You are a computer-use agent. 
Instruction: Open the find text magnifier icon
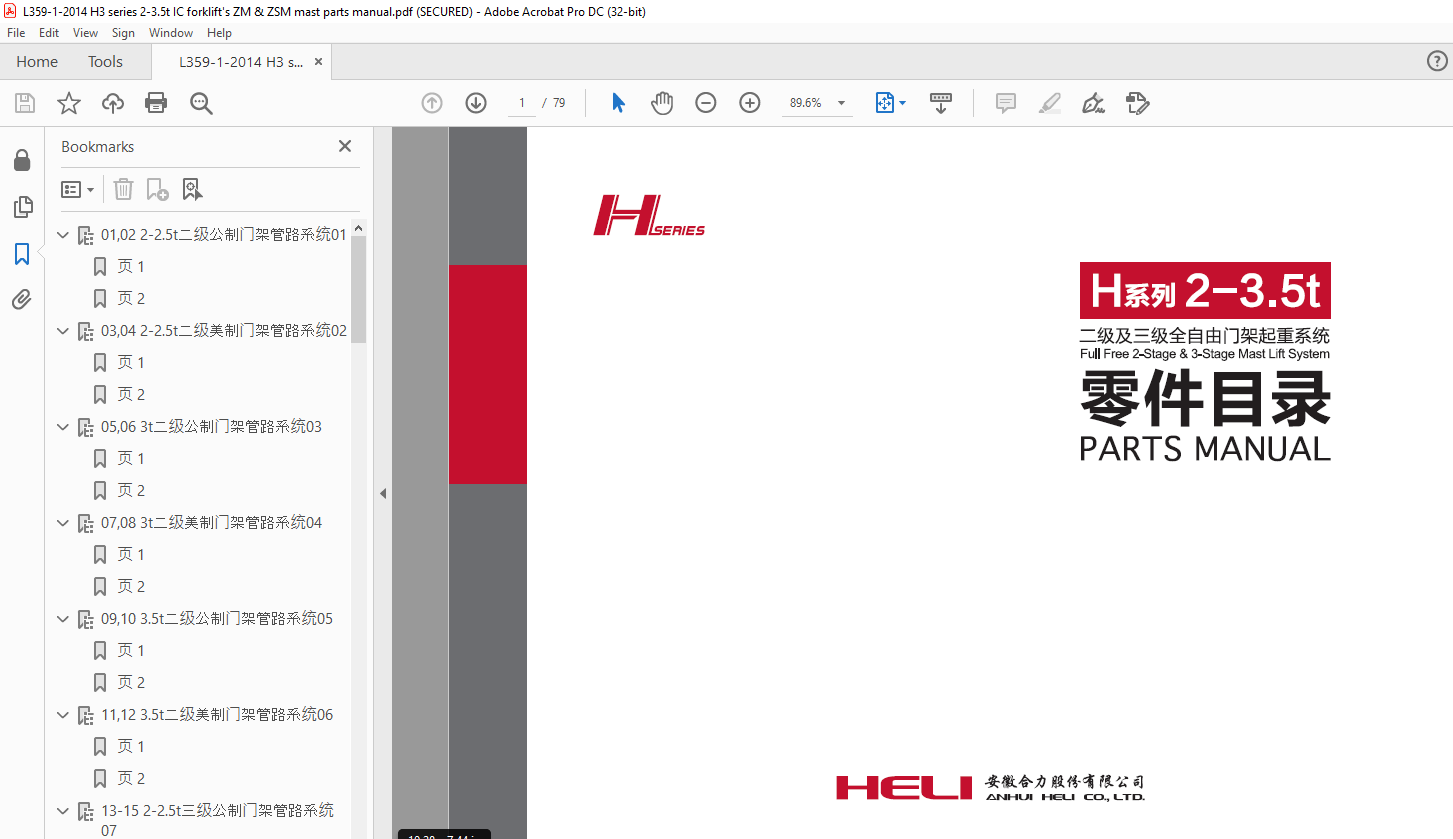click(201, 103)
